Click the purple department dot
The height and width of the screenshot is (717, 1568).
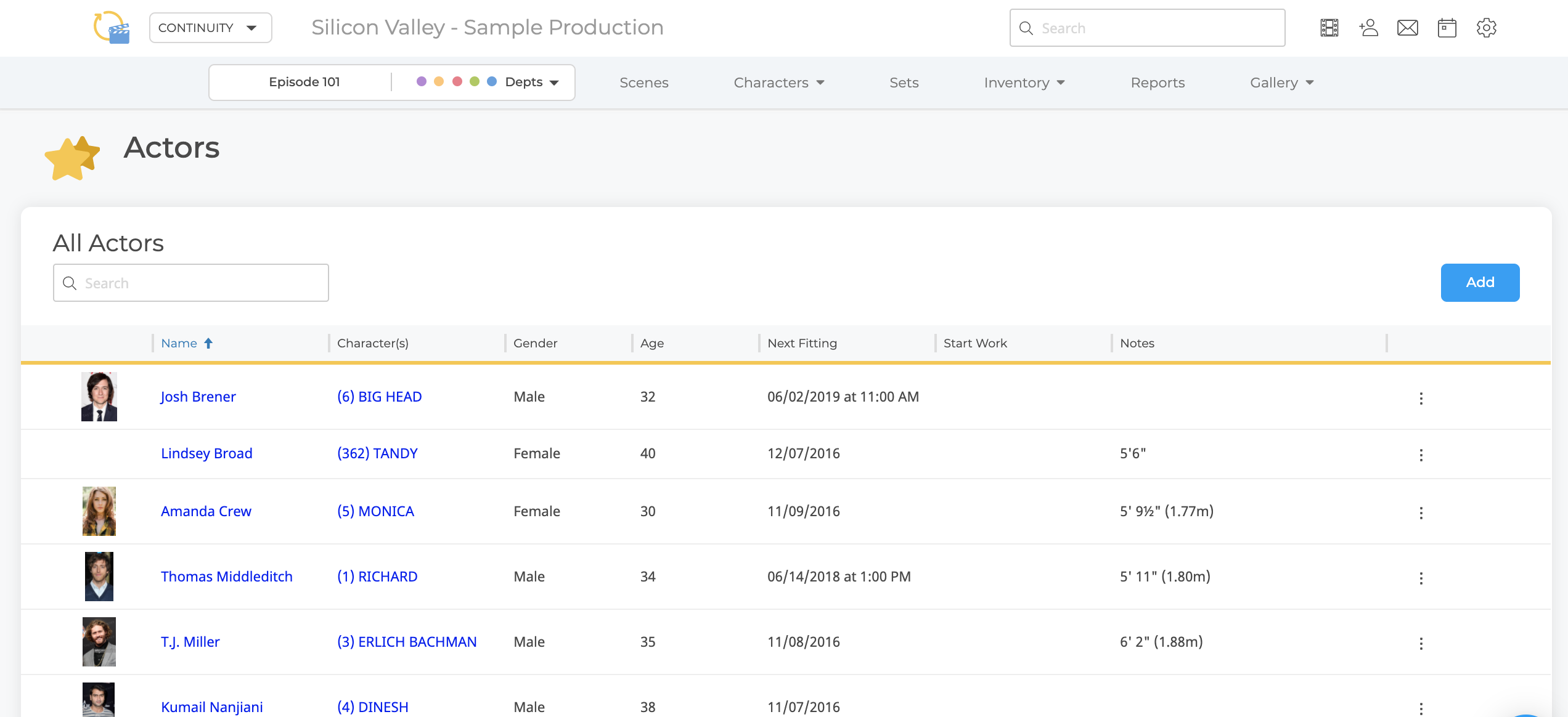pos(422,81)
